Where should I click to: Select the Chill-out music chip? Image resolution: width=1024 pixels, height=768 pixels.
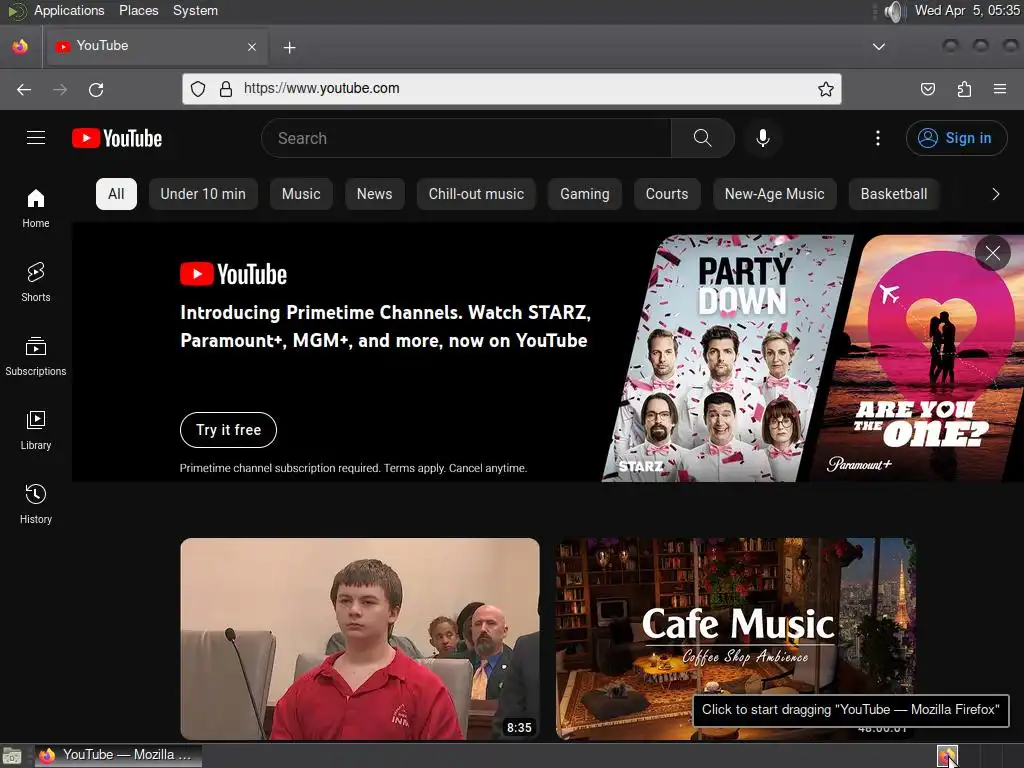click(x=476, y=194)
